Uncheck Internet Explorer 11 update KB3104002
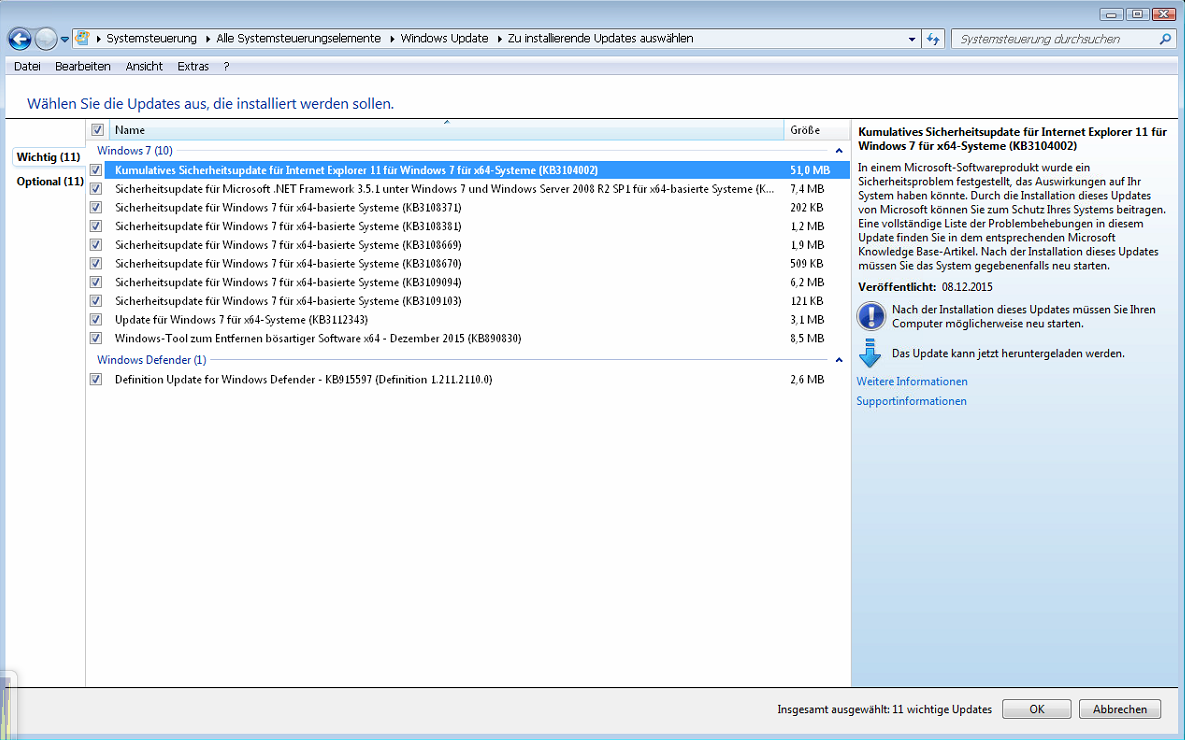 96,170
